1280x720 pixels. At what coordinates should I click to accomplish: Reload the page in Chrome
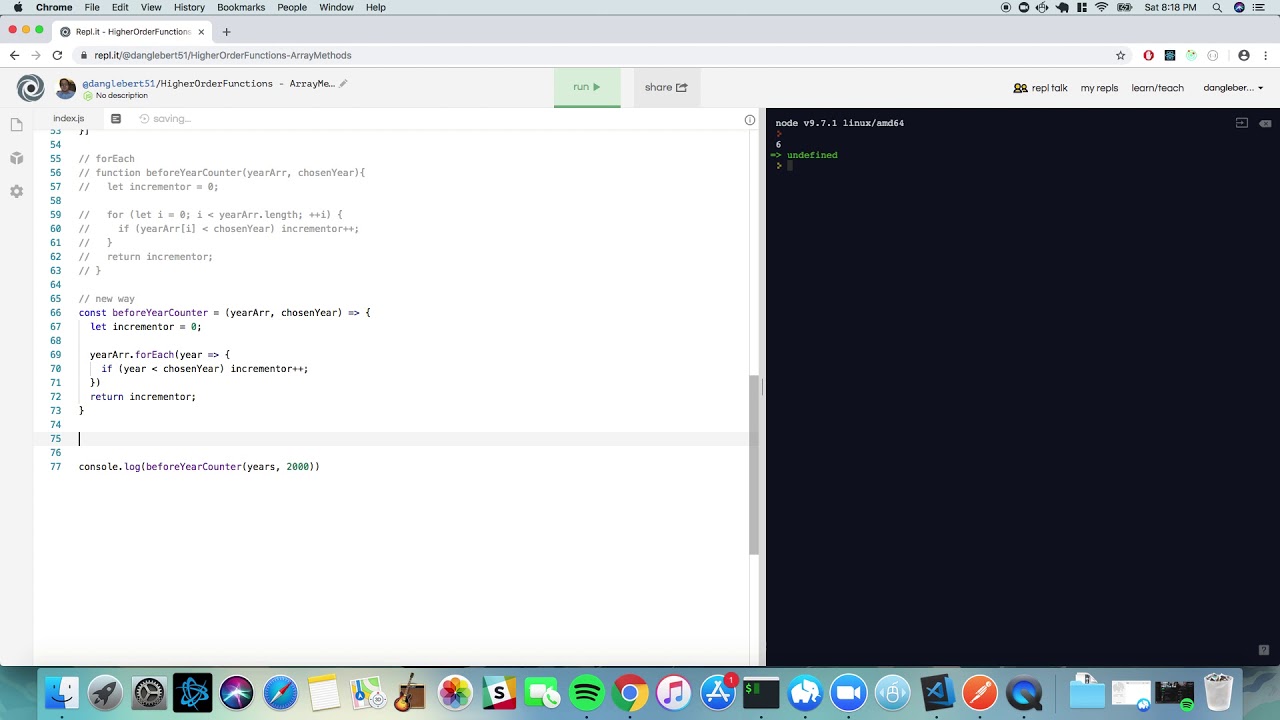57,55
